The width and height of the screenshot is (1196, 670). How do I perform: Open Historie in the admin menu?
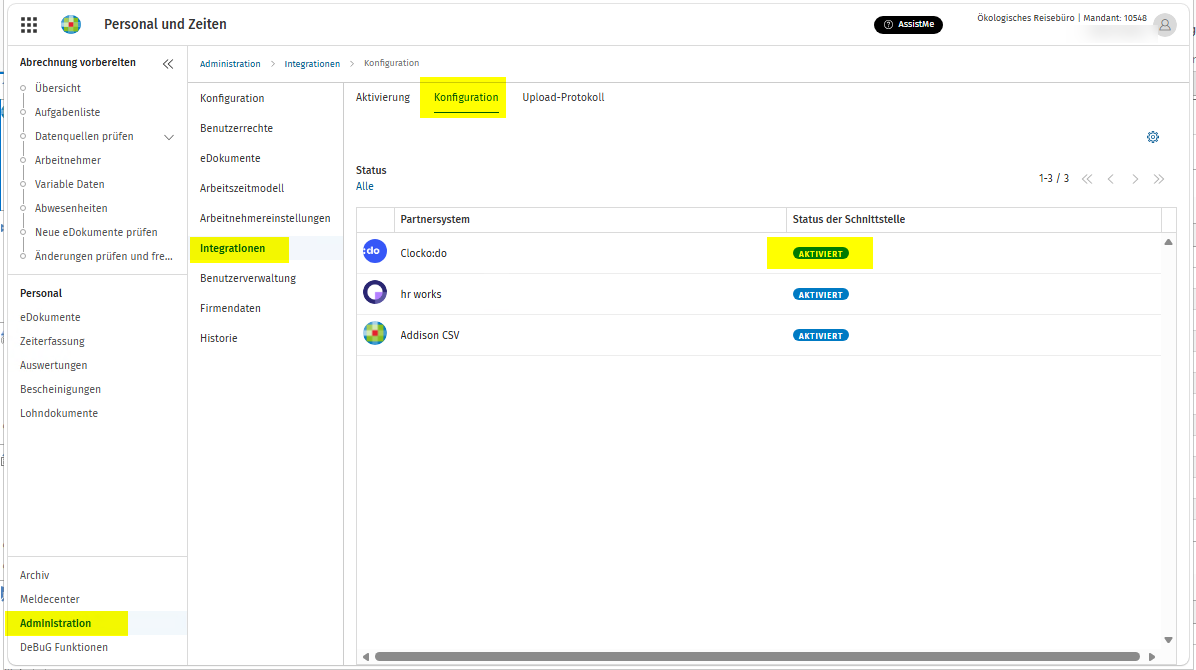click(x=219, y=338)
